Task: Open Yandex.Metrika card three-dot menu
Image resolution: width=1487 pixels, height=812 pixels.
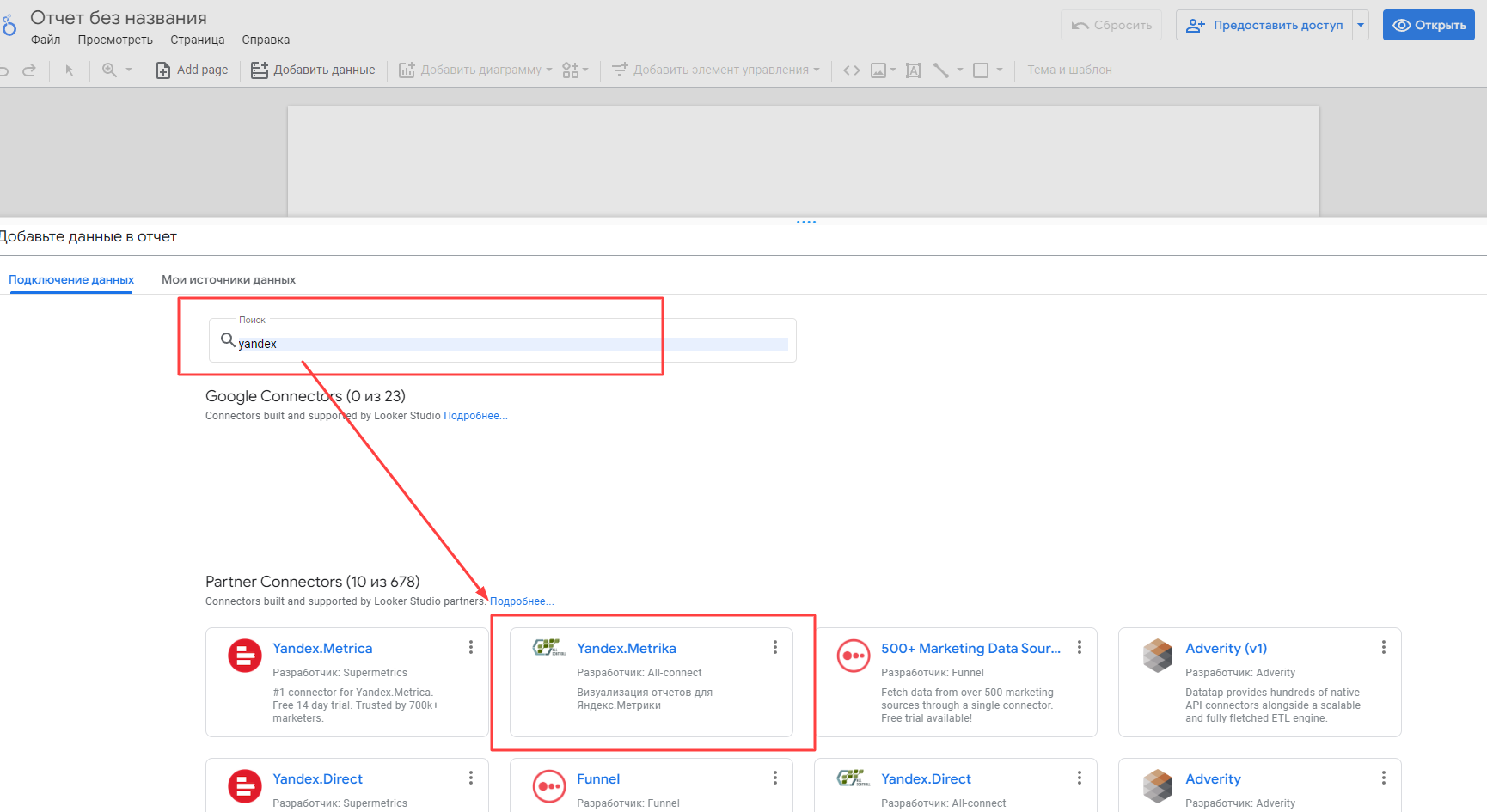Action: tap(775, 647)
